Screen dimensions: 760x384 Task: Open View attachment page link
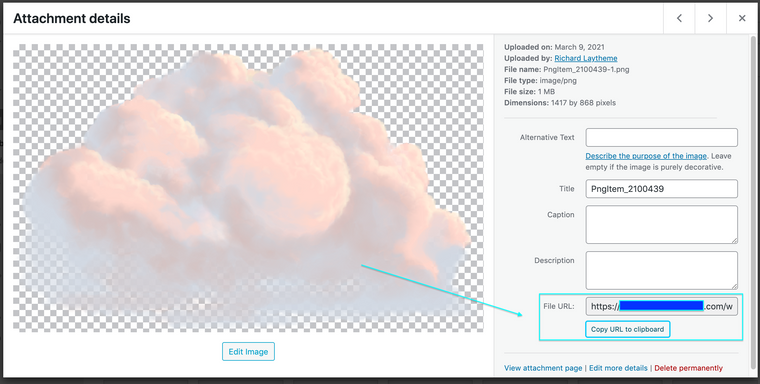[543, 368]
